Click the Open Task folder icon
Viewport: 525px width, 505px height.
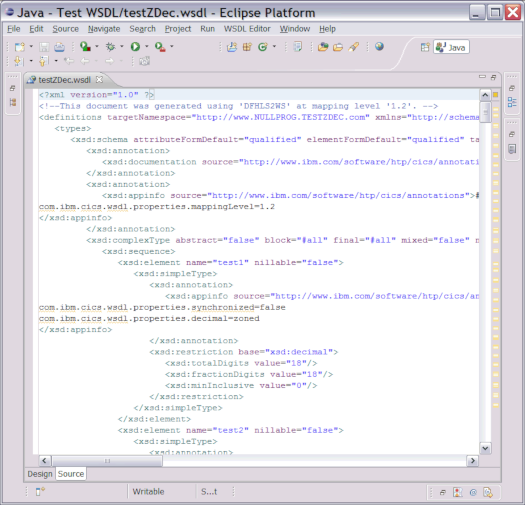(323, 47)
